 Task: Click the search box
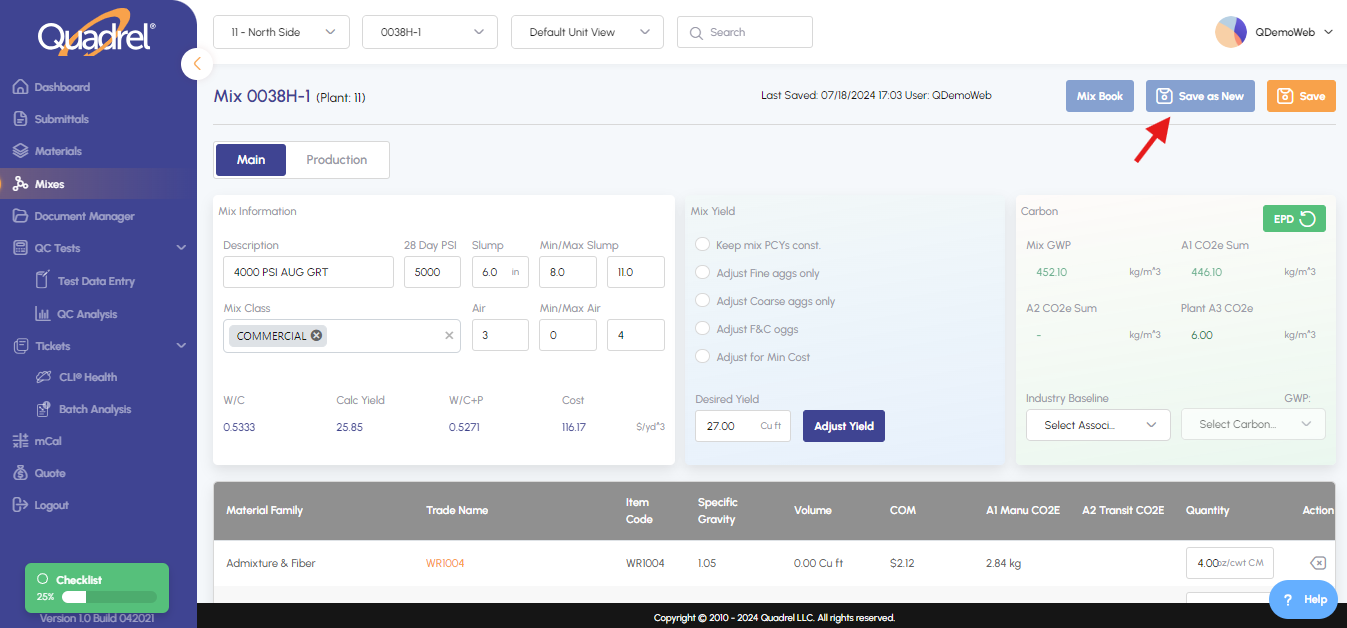(x=745, y=32)
